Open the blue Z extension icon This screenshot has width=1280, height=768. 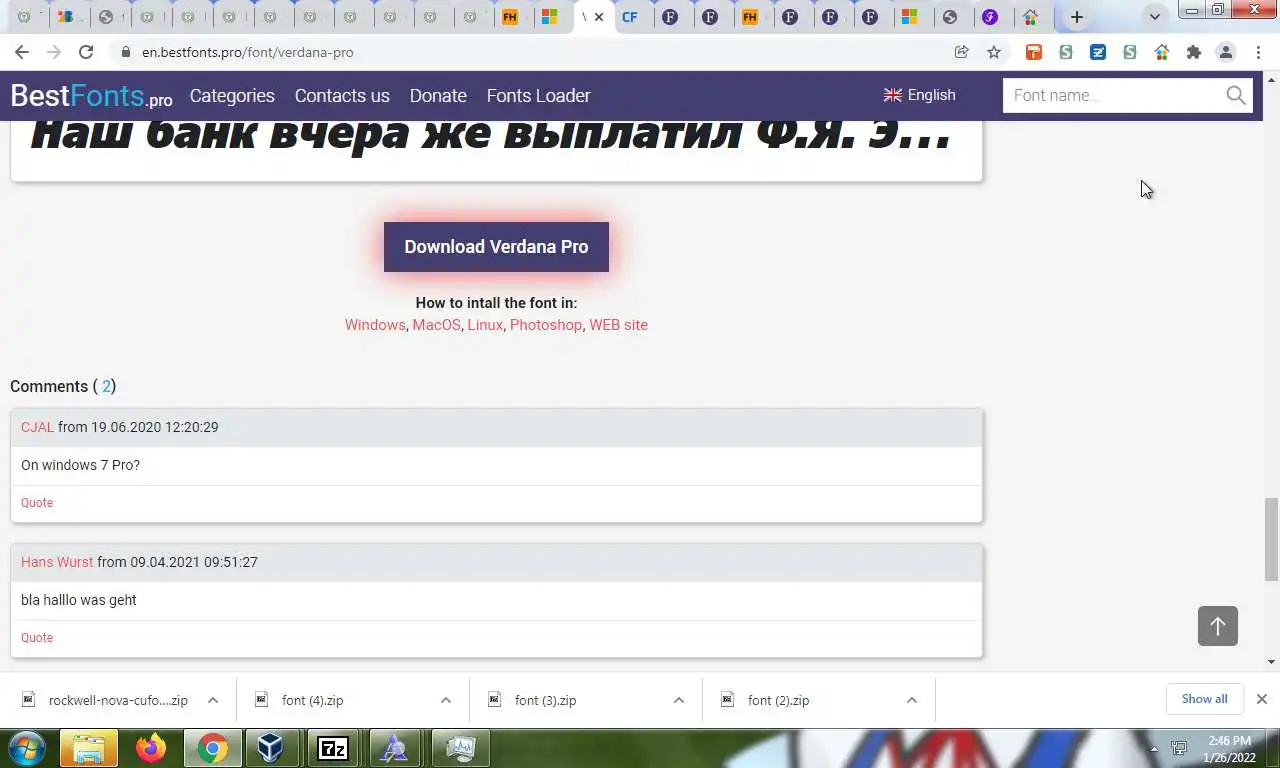[x=1098, y=52]
